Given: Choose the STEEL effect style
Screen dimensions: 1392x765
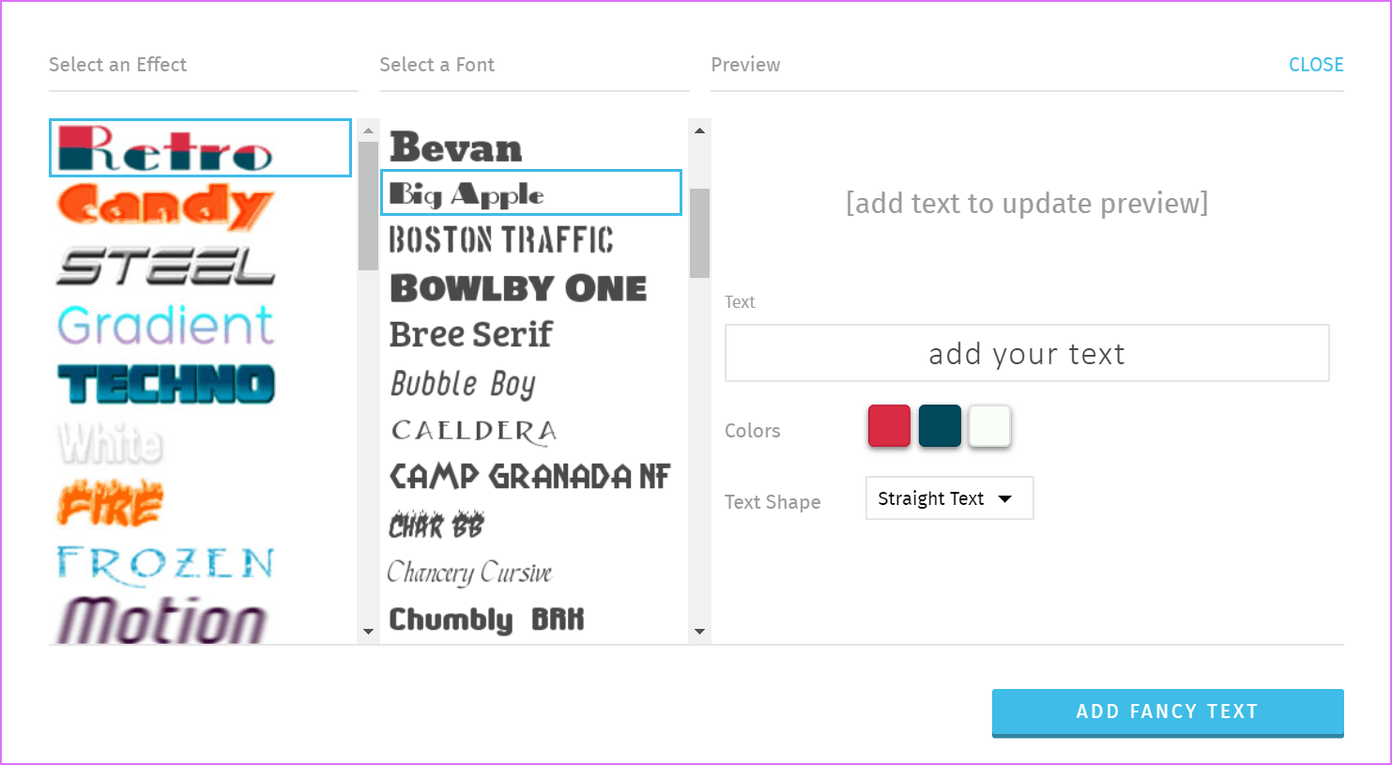Looking at the screenshot, I should click(165, 266).
